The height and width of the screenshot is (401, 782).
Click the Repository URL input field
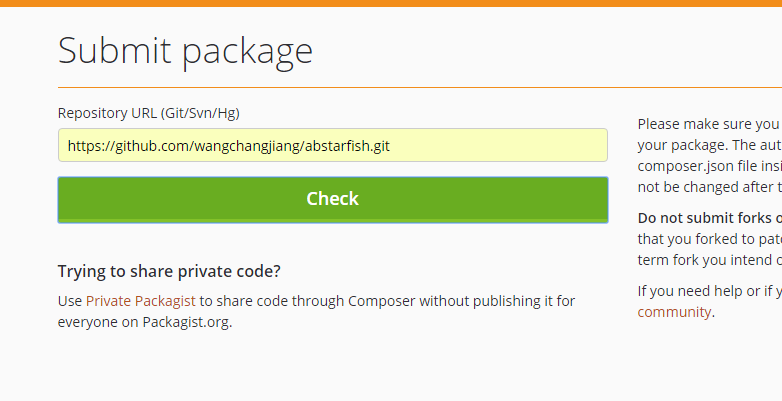click(333, 145)
